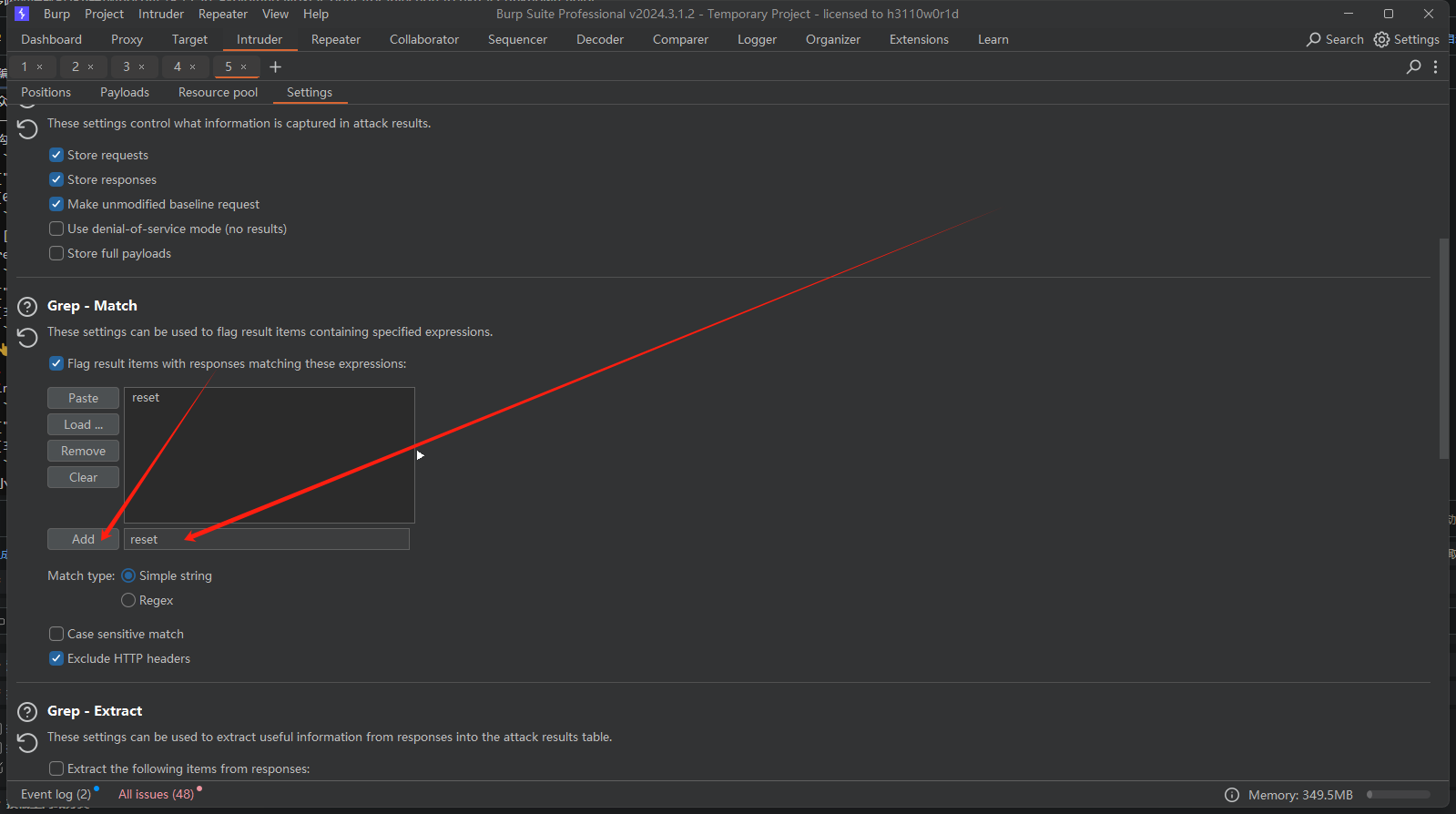Switch to the Learn tab

pos(993,39)
